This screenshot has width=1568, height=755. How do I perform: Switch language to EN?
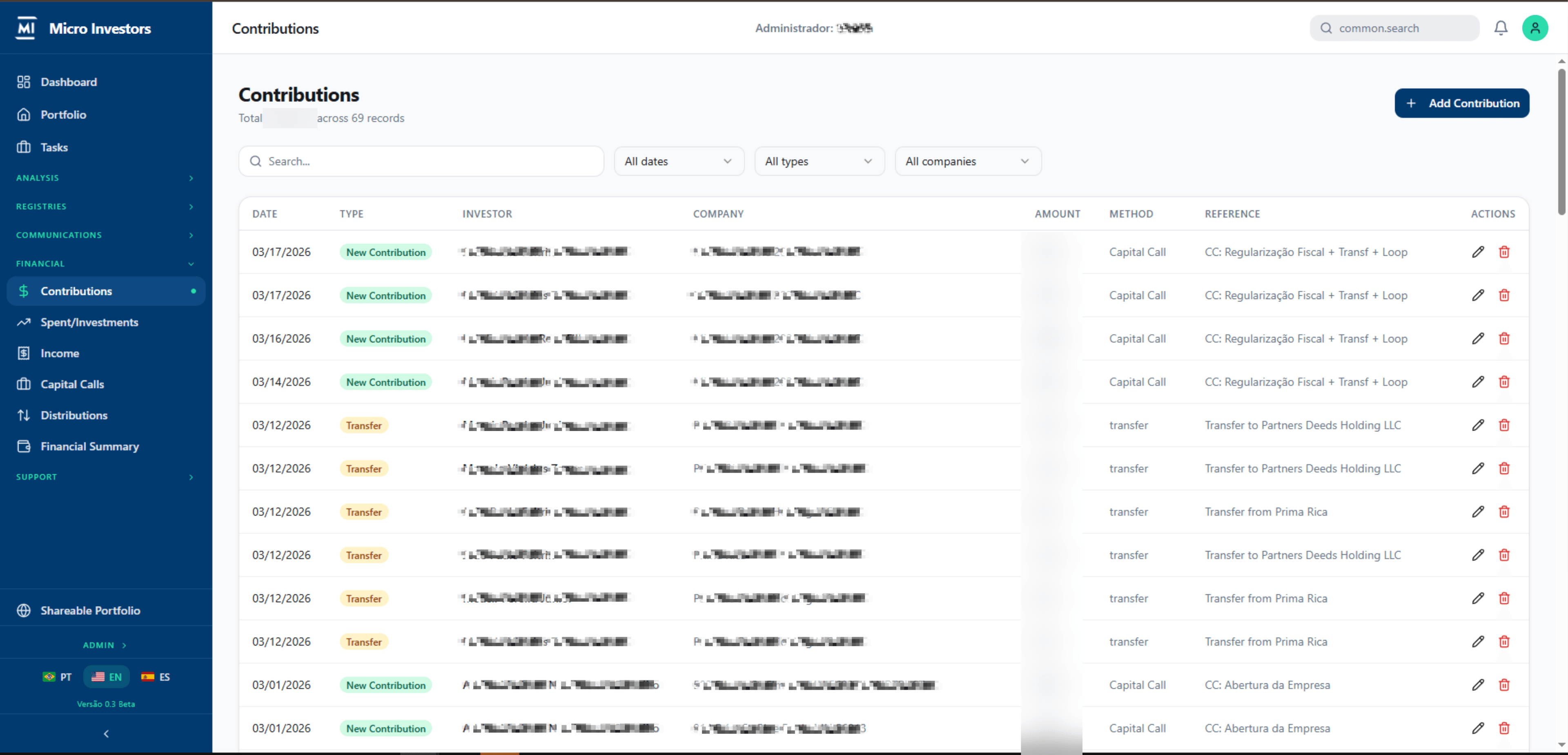[107, 677]
